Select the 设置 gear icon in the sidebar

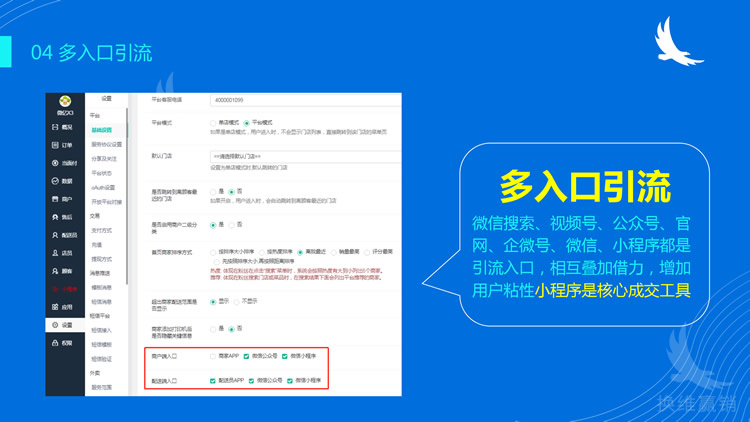coord(55,325)
